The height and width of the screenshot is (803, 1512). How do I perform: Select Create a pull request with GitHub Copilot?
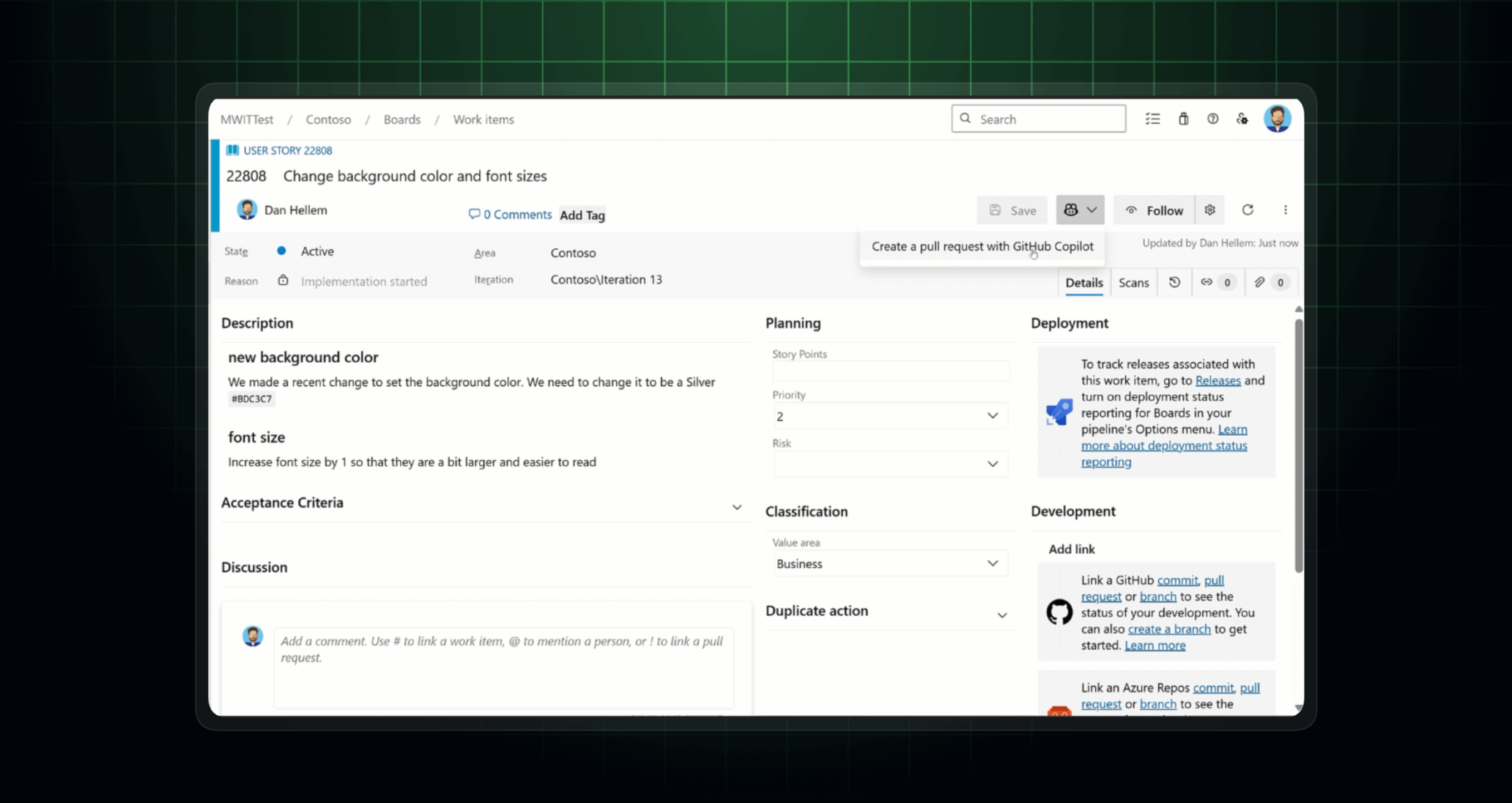pyautogui.click(x=982, y=247)
